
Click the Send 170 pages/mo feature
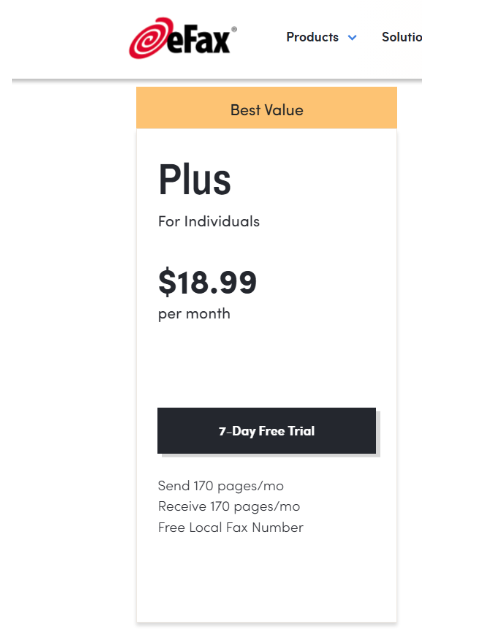[x=221, y=486]
